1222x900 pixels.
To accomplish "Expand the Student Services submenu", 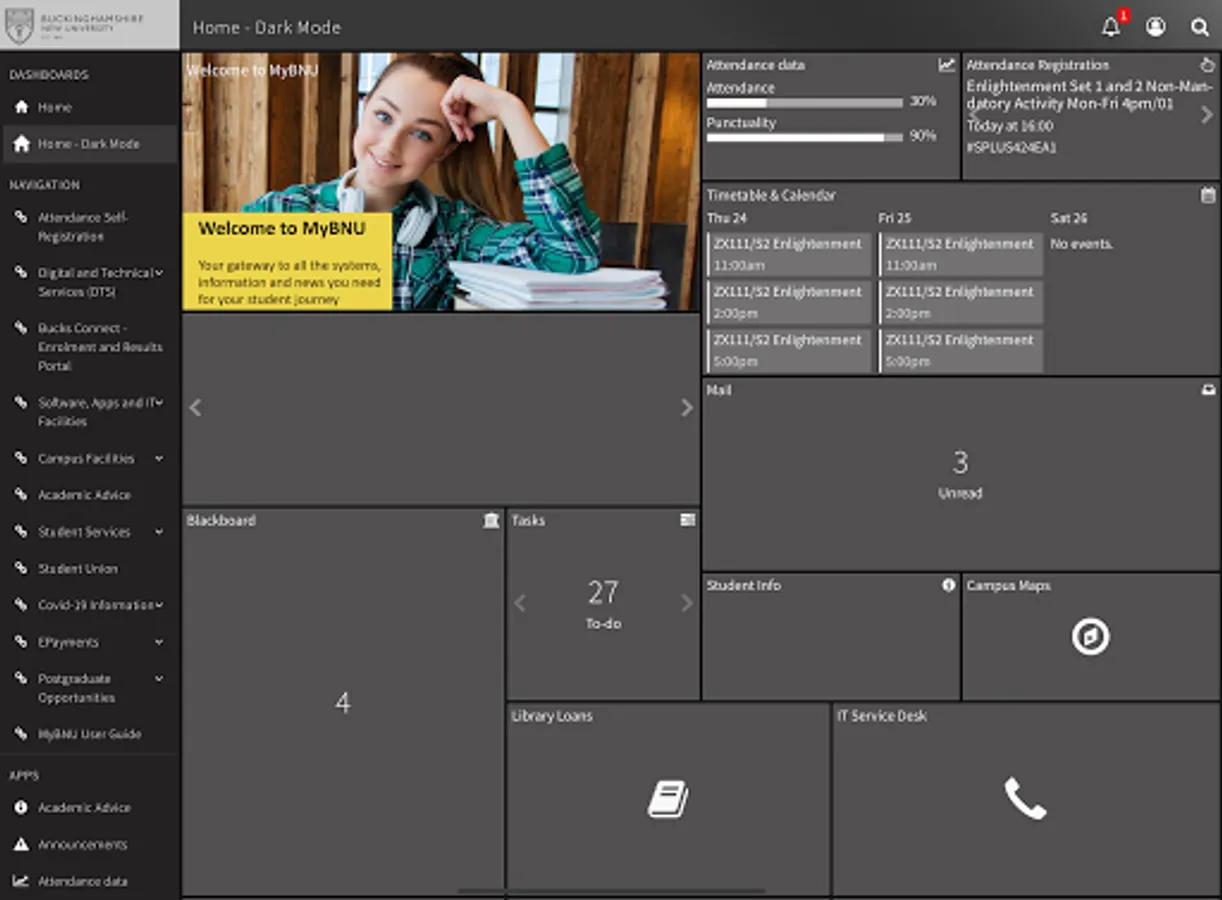I will tap(159, 532).
